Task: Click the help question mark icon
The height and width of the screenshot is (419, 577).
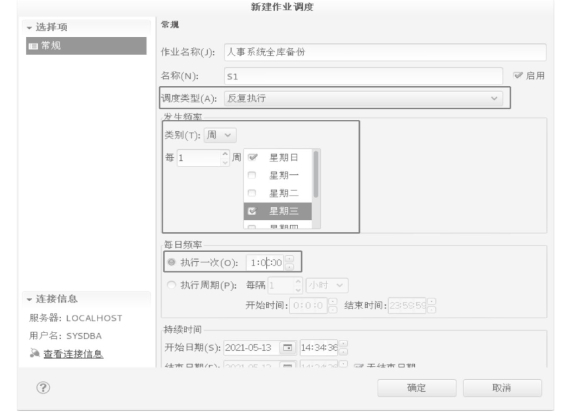Action: click(x=43, y=387)
